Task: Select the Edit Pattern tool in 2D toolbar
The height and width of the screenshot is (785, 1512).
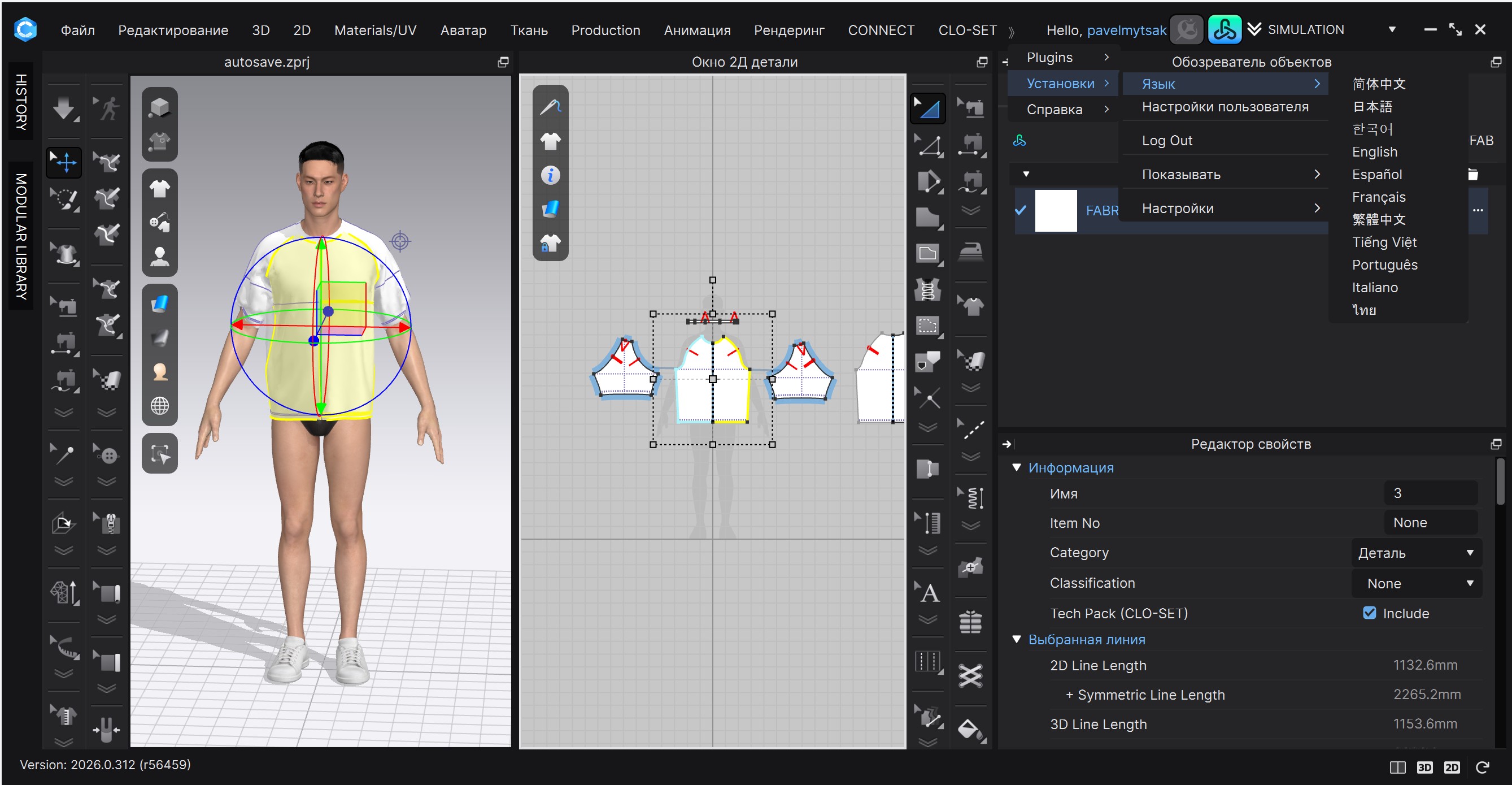Action: pos(927,109)
